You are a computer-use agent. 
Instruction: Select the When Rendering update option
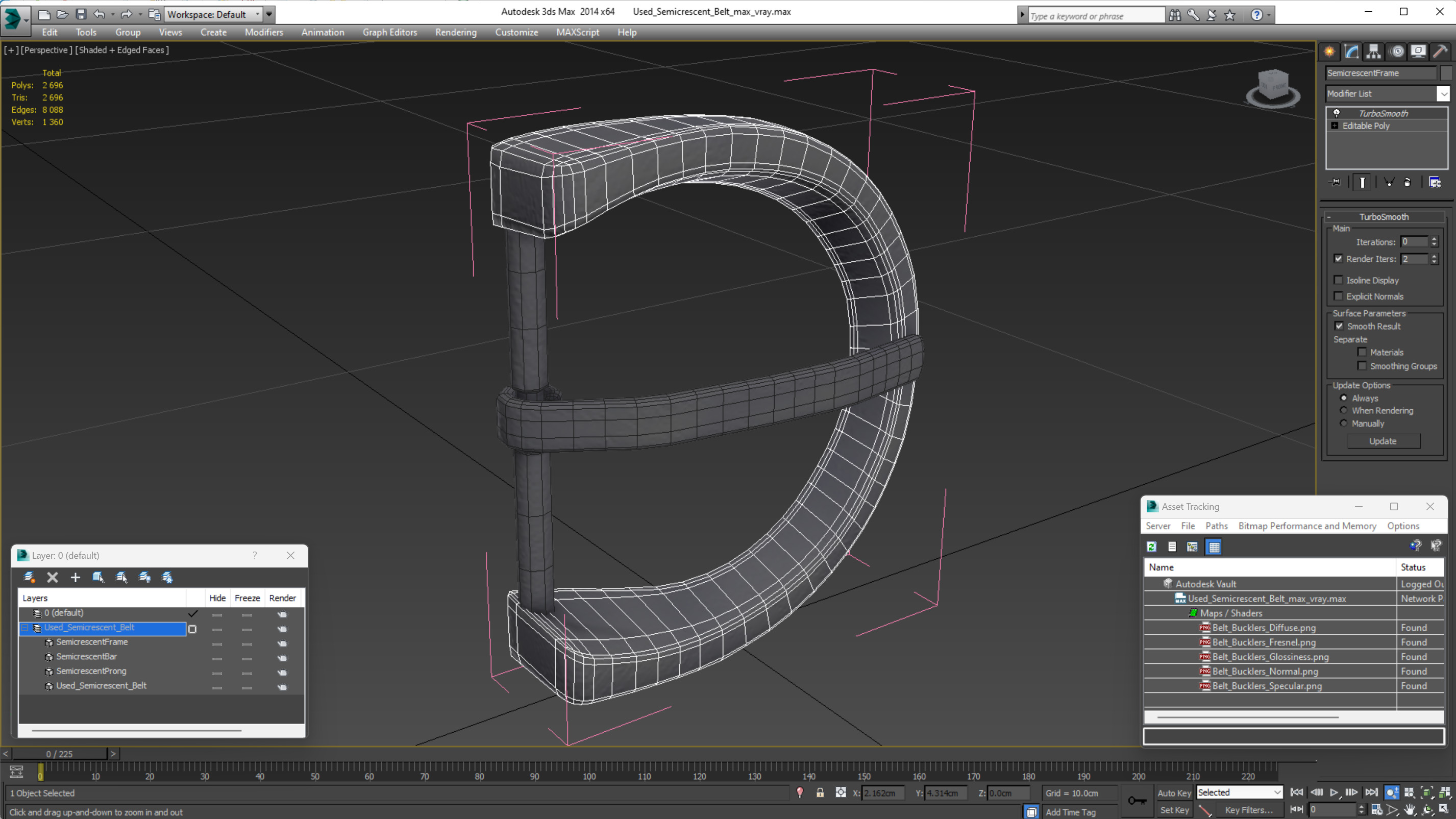click(1344, 410)
